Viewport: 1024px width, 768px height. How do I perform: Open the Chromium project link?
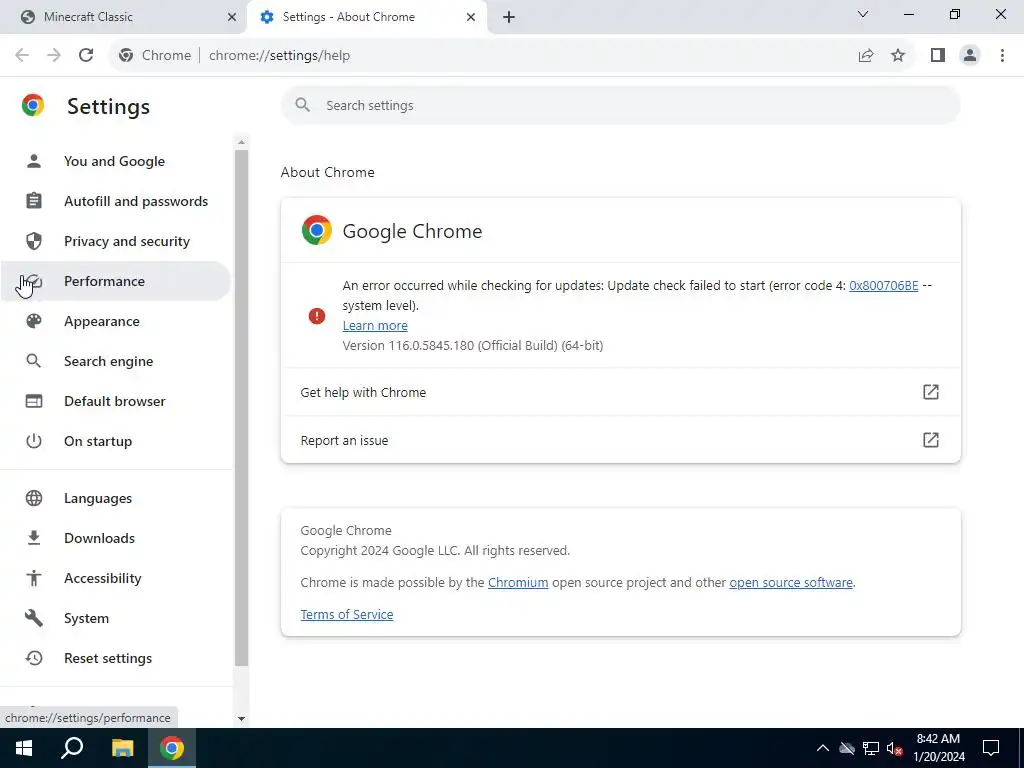click(x=518, y=583)
